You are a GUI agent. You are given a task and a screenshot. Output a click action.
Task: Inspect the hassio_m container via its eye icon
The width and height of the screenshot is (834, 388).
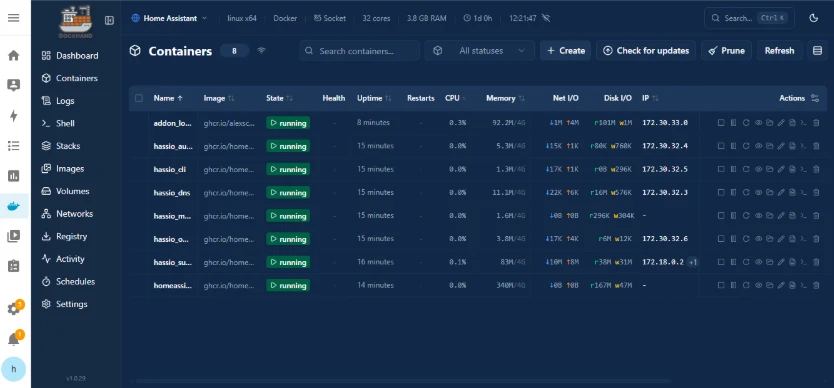tap(758, 216)
